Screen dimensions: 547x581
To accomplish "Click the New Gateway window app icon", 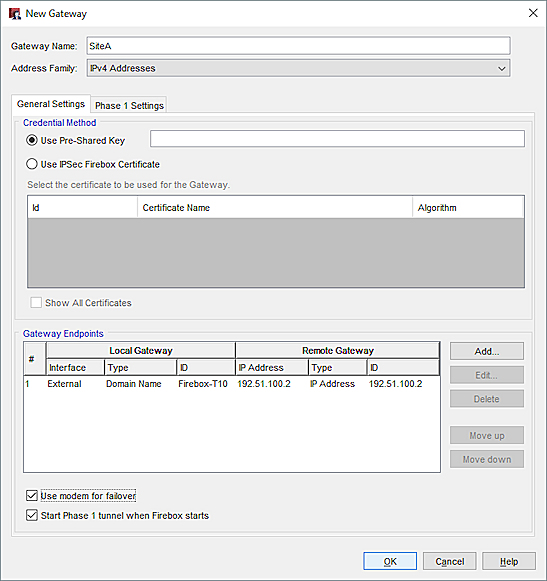I will coord(15,14).
